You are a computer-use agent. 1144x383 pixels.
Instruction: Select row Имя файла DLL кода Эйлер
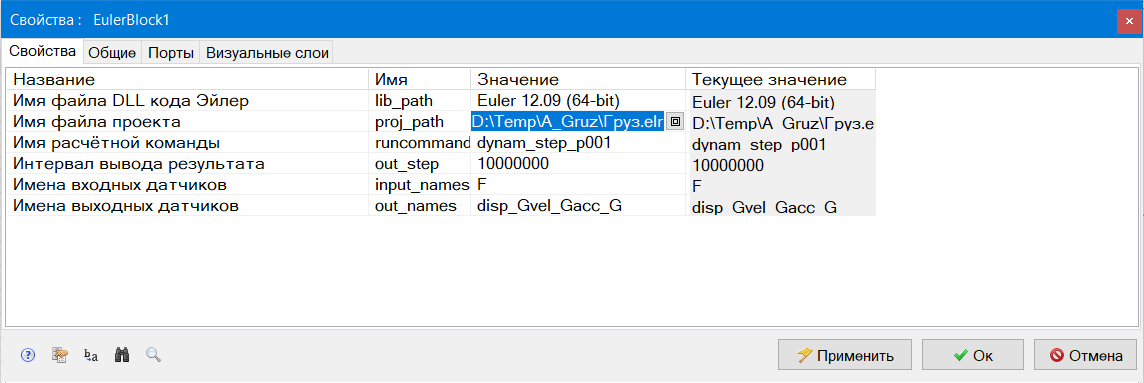[441, 101]
